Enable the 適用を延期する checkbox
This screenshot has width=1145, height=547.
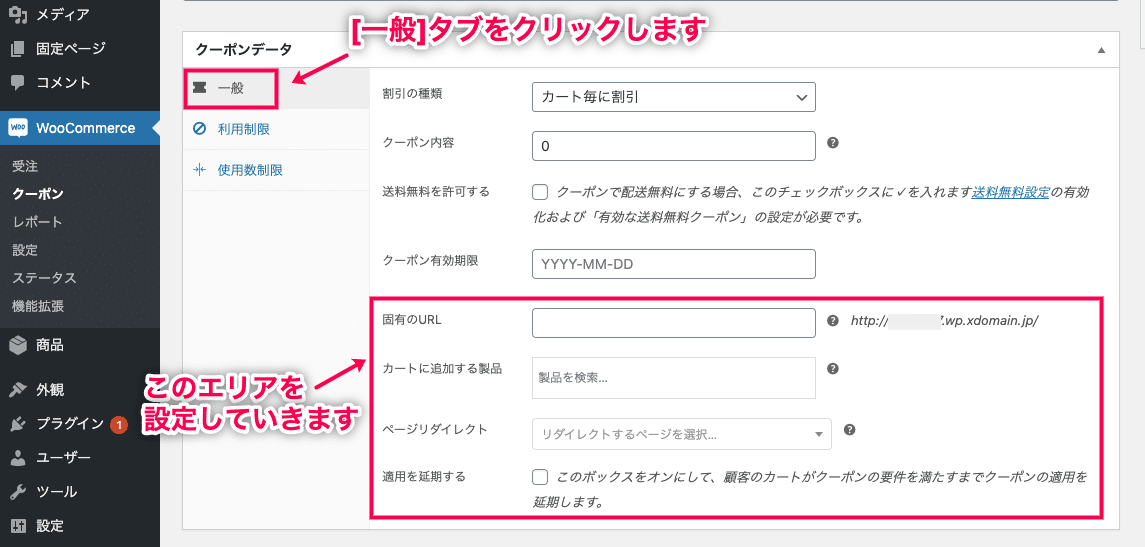click(540, 478)
